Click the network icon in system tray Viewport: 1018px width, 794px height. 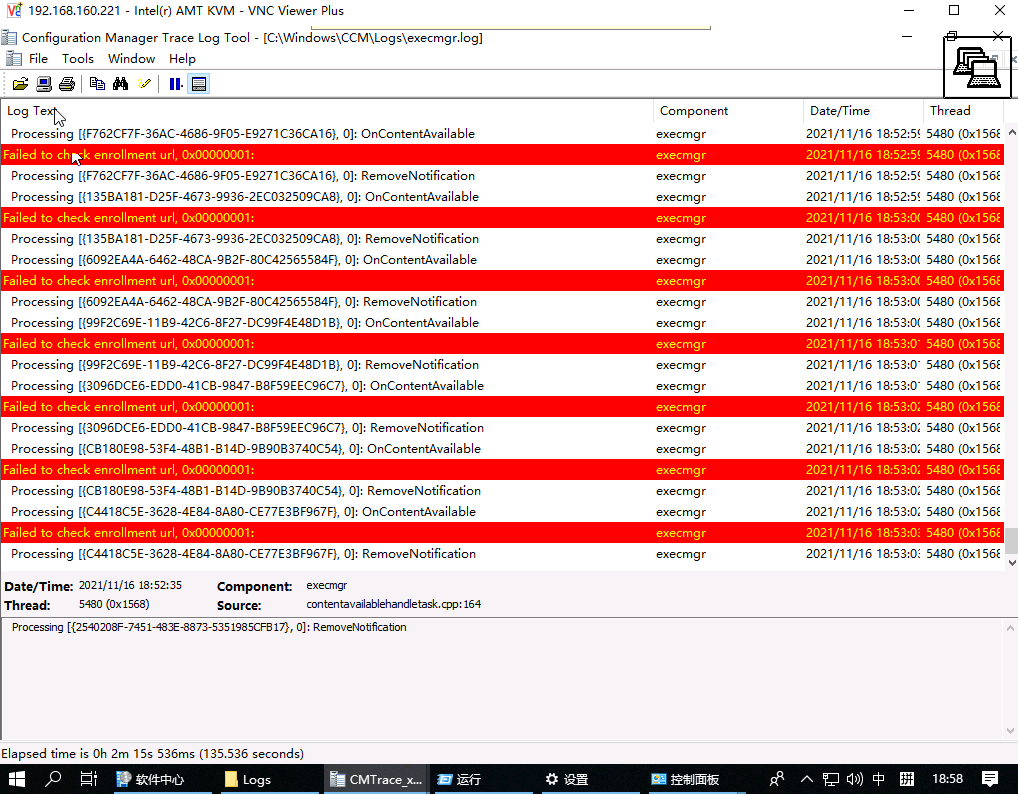831,779
